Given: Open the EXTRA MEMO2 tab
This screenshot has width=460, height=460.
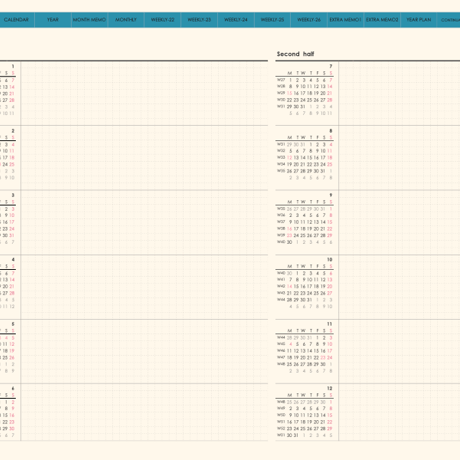Looking at the screenshot, I should 382,20.
